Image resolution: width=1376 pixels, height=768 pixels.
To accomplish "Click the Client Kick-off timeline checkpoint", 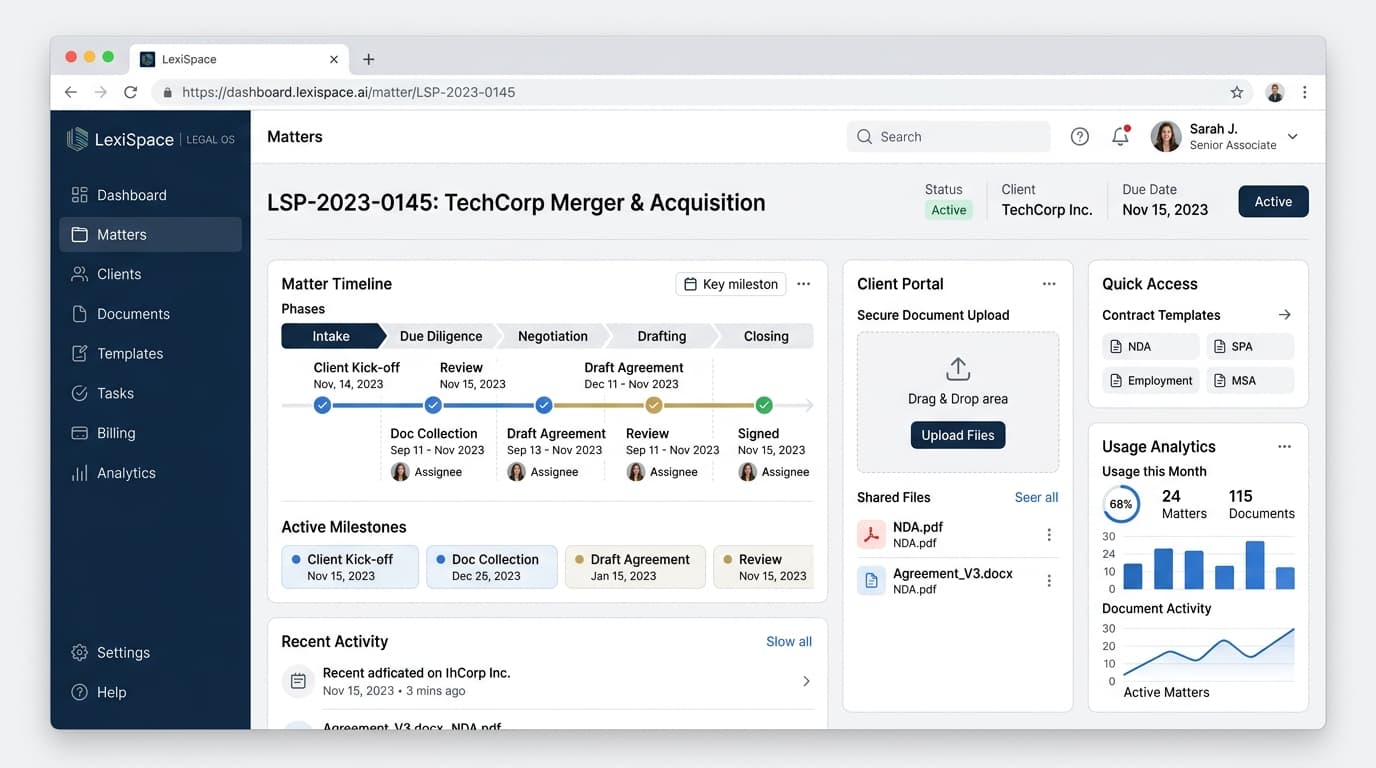I will 322,405.
